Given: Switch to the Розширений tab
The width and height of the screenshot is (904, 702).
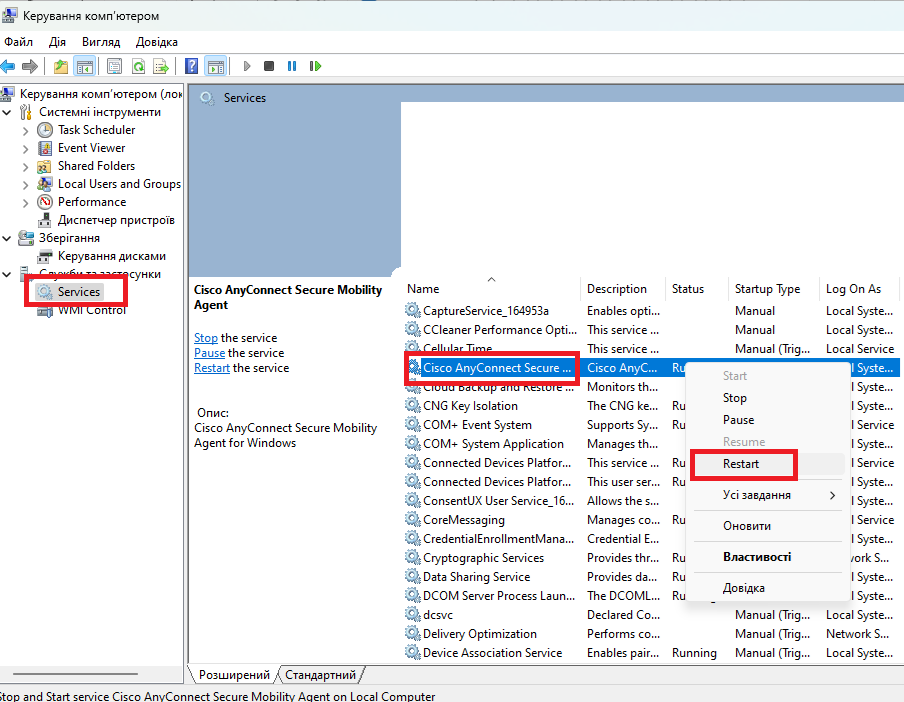Looking at the screenshot, I should 234,675.
